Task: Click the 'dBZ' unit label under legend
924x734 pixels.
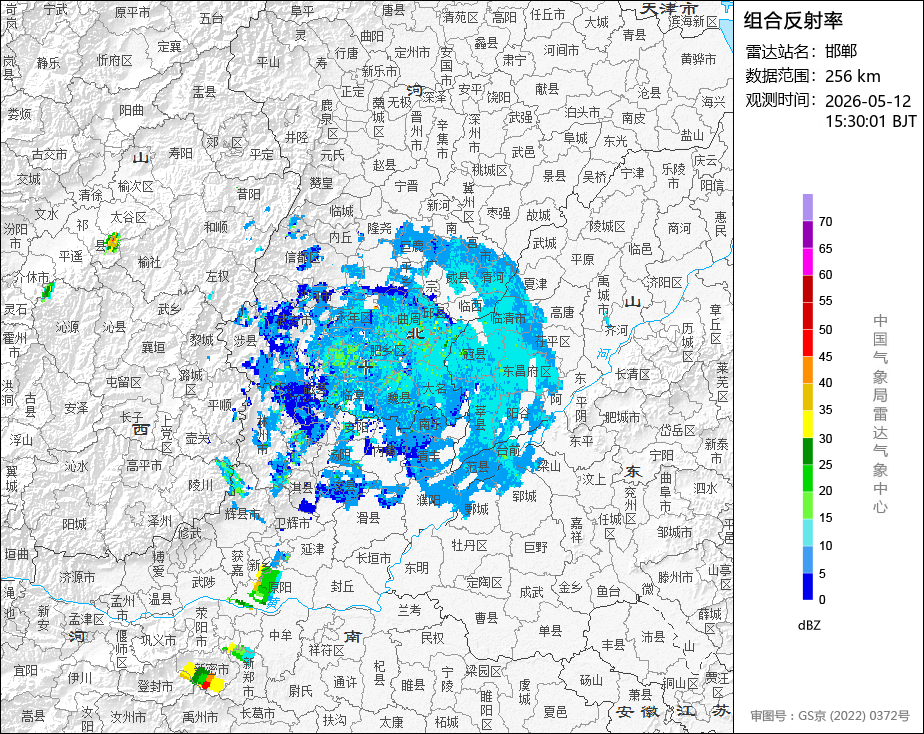Action: (809, 626)
